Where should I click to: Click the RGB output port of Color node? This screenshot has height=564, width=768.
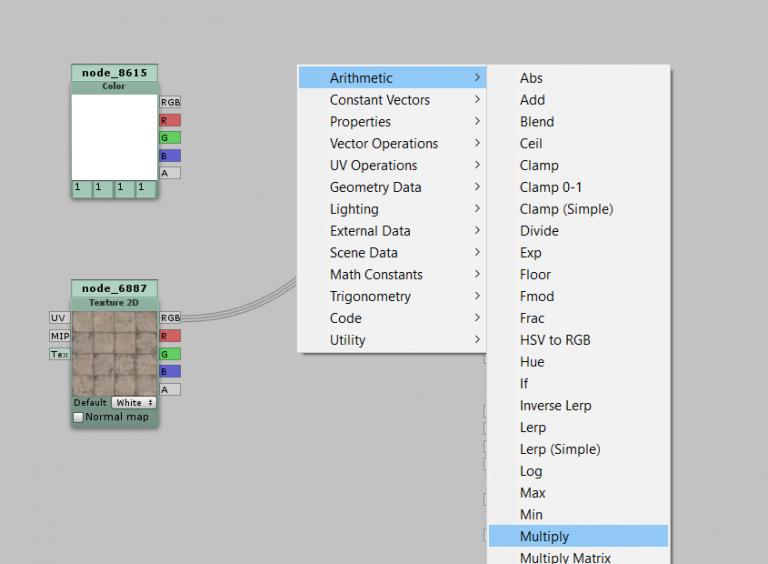coord(170,102)
